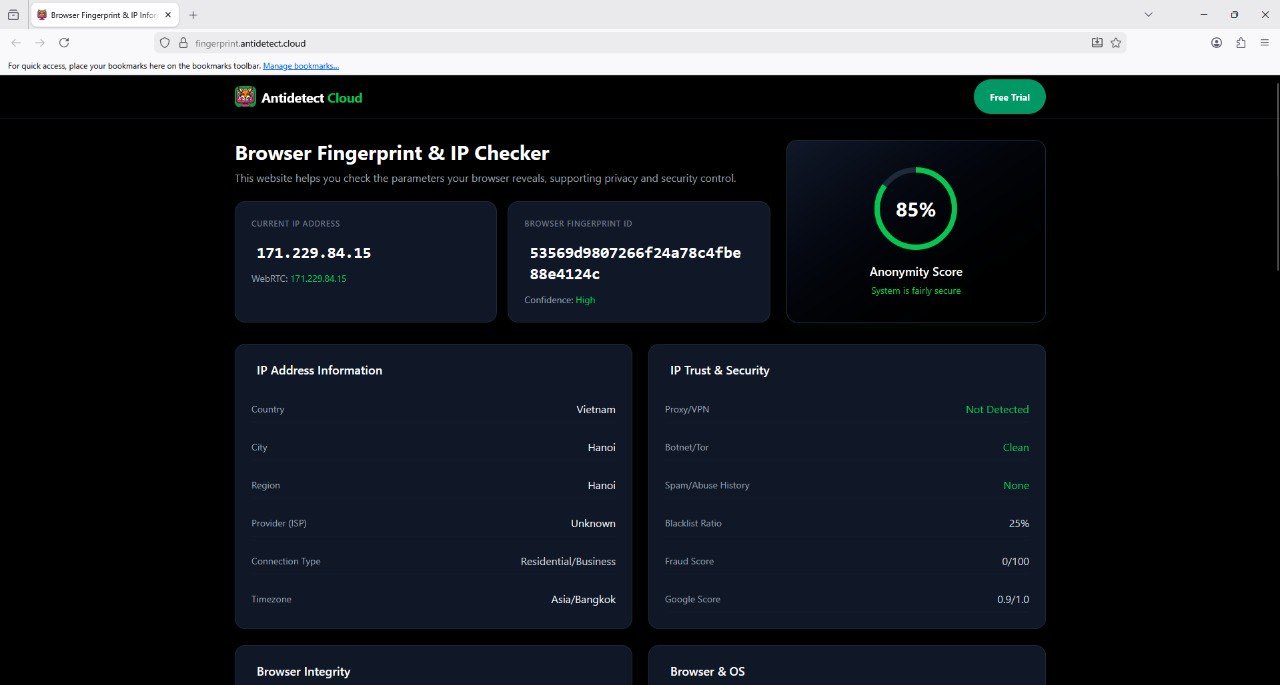Click the Antidetect Cloud logo icon
The image size is (1280, 685).
(x=245, y=97)
